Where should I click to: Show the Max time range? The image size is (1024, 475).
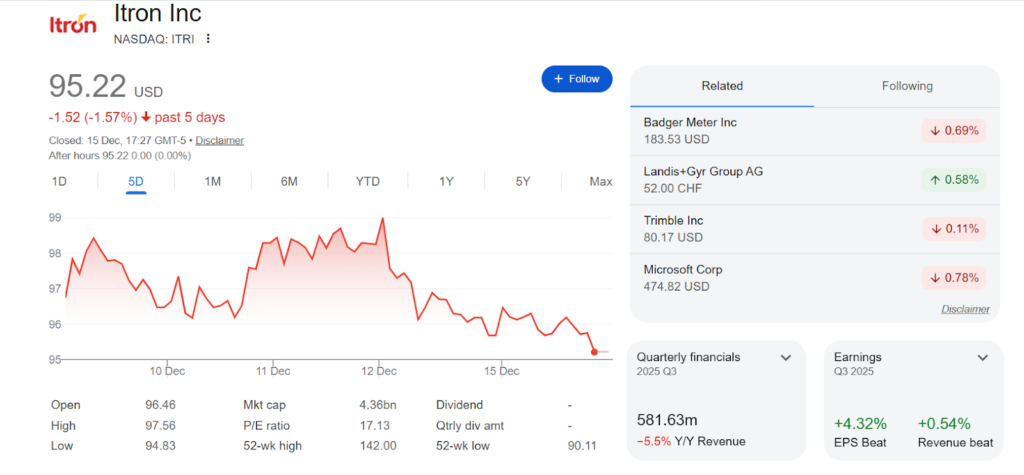tap(600, 181)
